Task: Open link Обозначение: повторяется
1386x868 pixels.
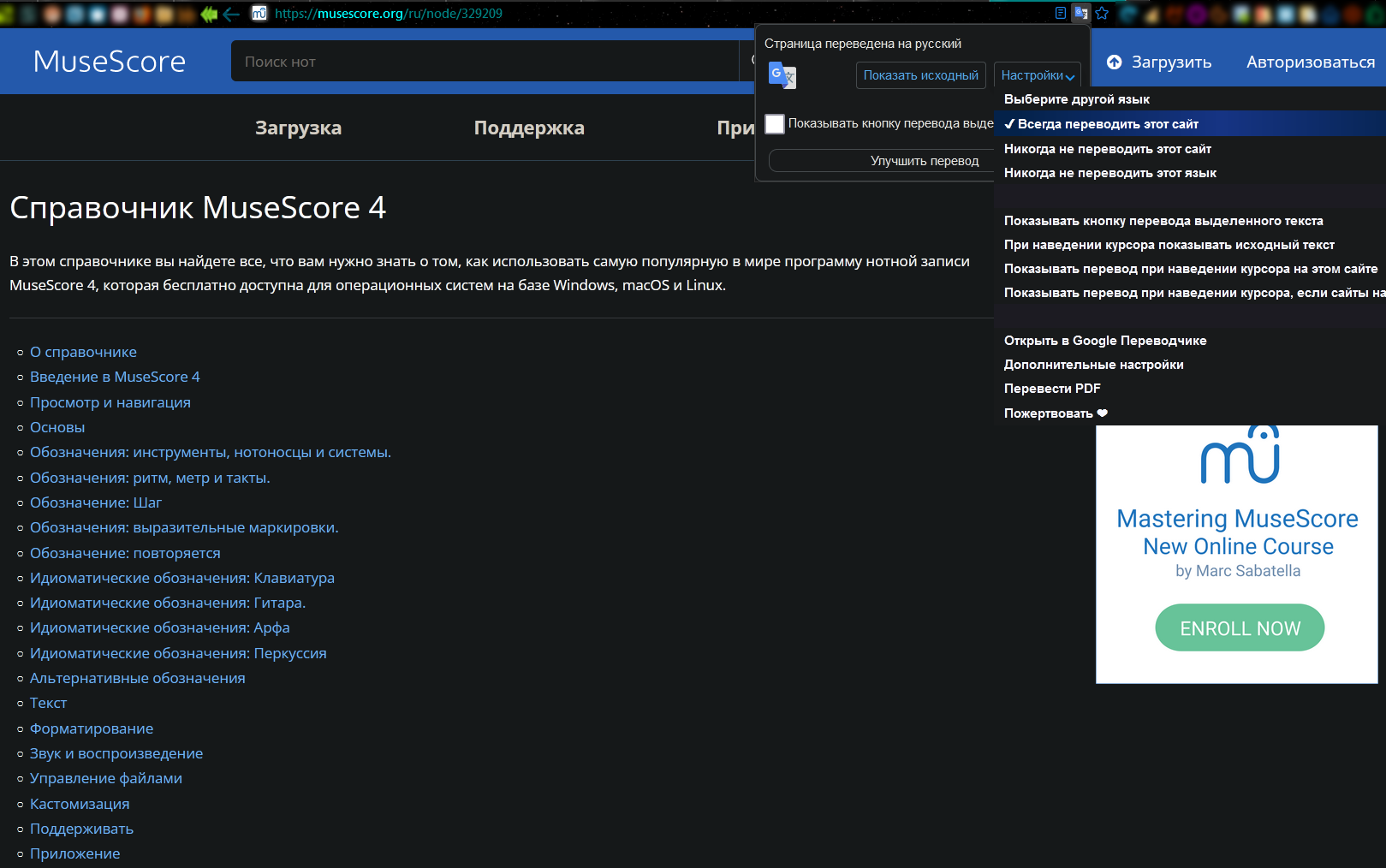Action: click(x=125, y=553)
